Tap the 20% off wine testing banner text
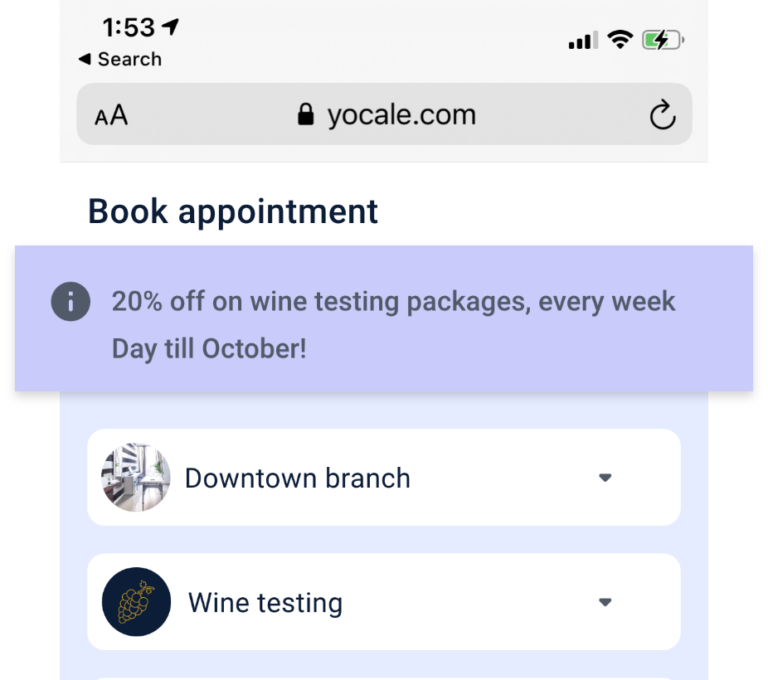This screenshot has width=768, height=680. coord(393,324)
